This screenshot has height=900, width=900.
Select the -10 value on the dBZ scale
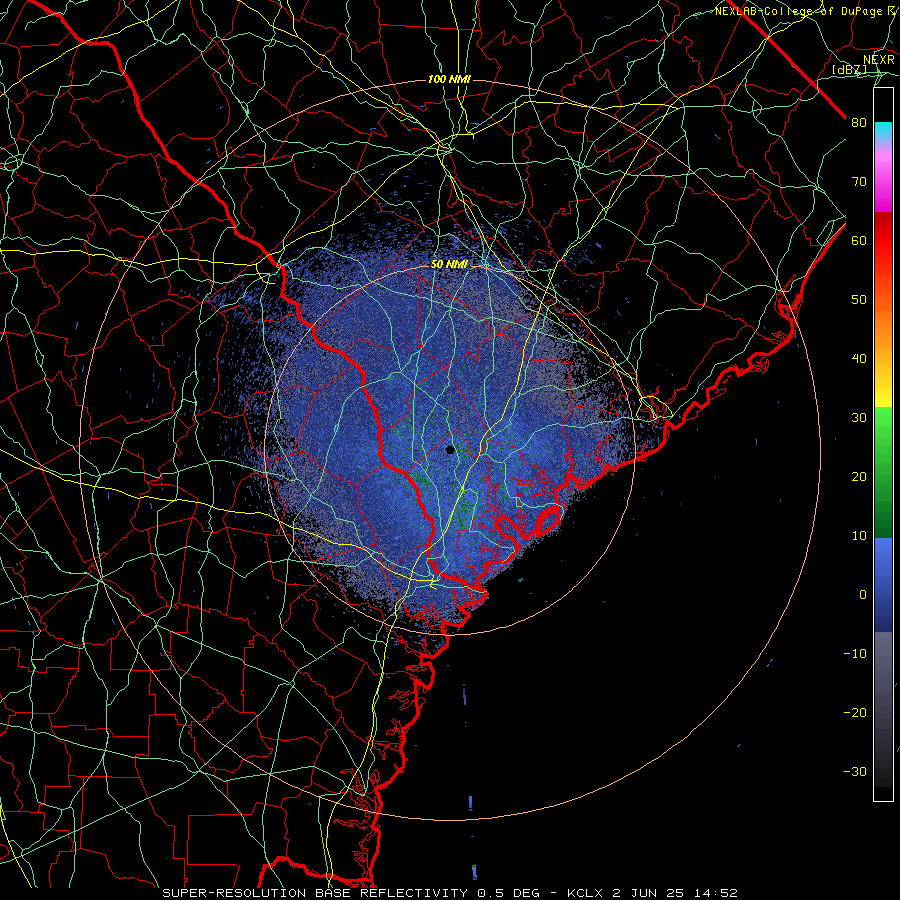click(x=855, y=654)
